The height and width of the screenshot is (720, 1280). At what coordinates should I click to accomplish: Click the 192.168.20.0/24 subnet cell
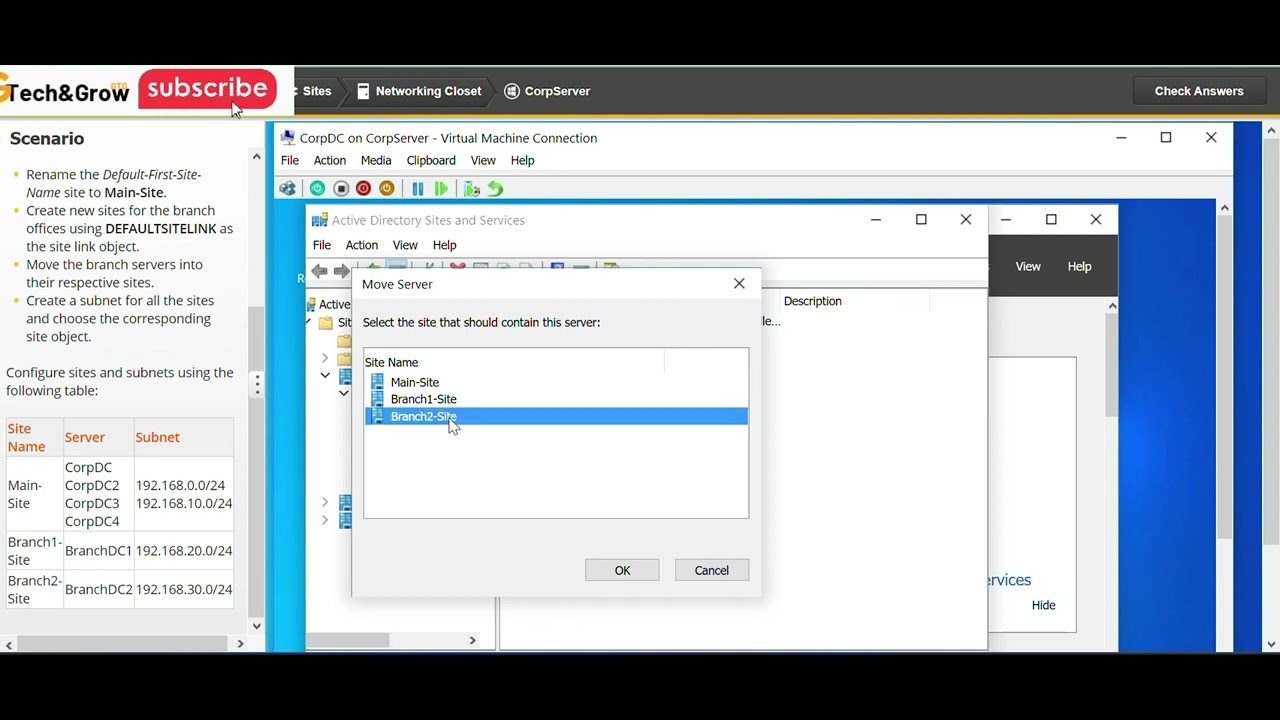pos(184,550)
